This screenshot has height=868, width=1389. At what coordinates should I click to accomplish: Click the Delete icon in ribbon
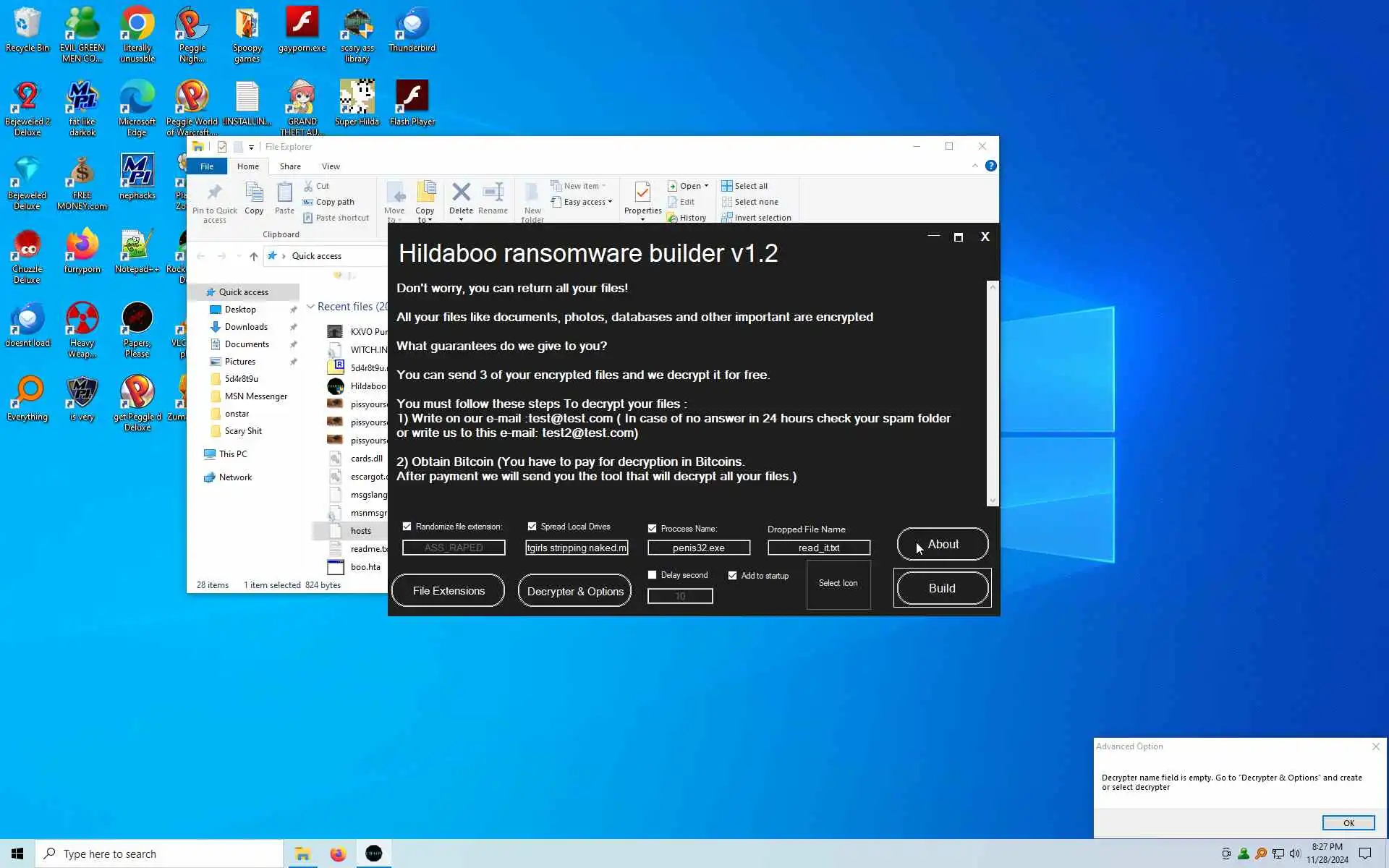coord(461,193)
